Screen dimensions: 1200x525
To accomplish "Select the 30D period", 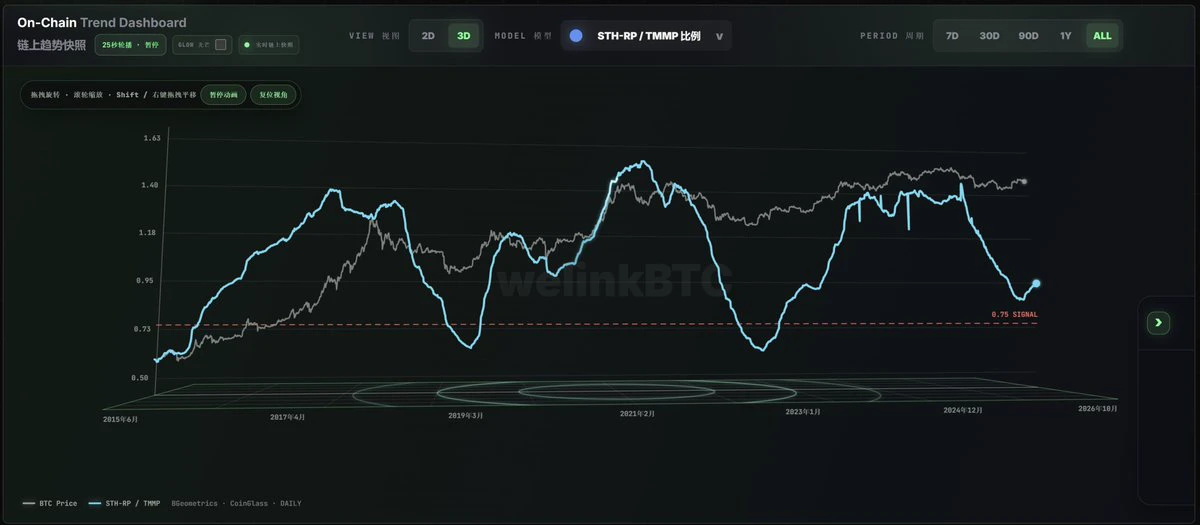I will point(989,36).
